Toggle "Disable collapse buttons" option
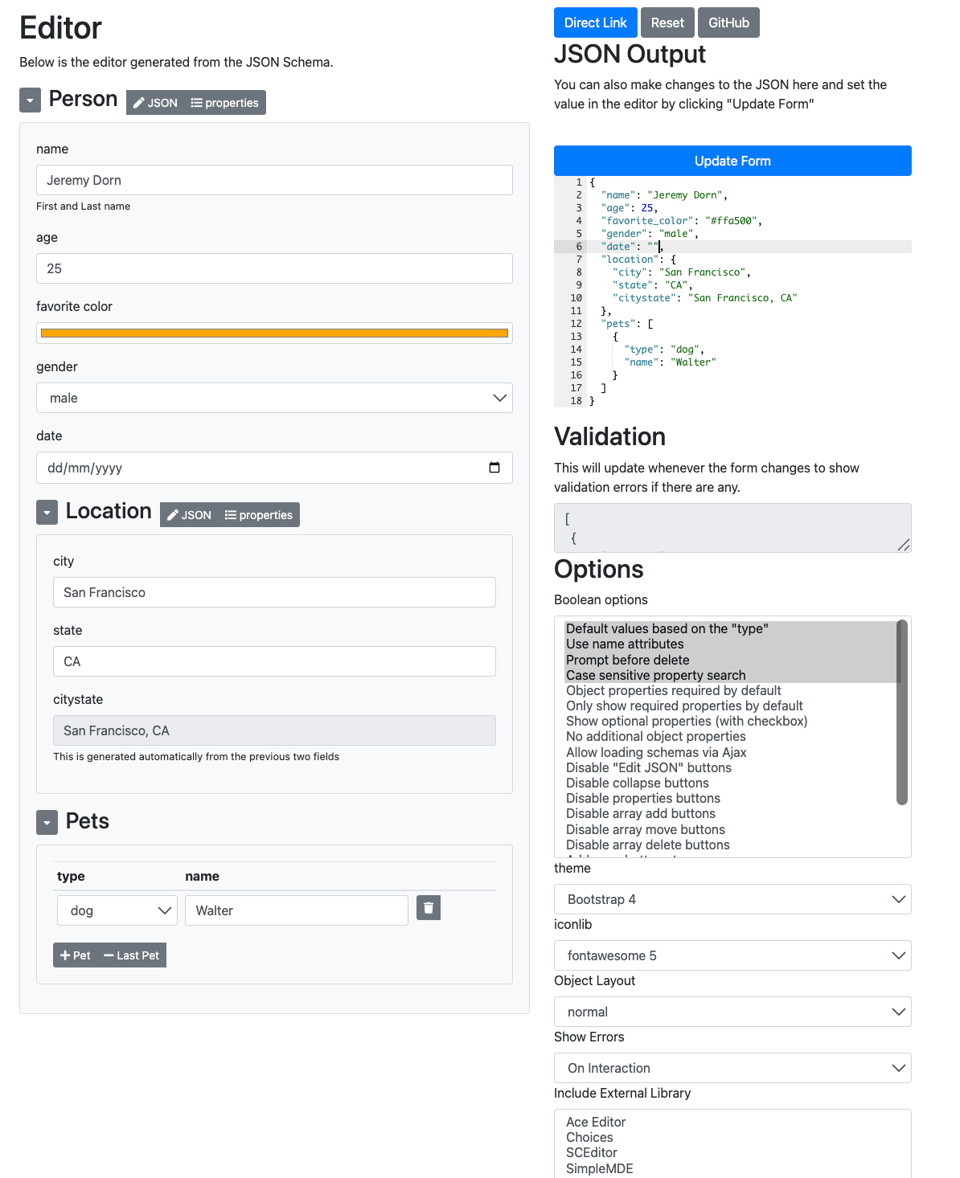The width and height of the screenshot is (960, 1178). 637,783
